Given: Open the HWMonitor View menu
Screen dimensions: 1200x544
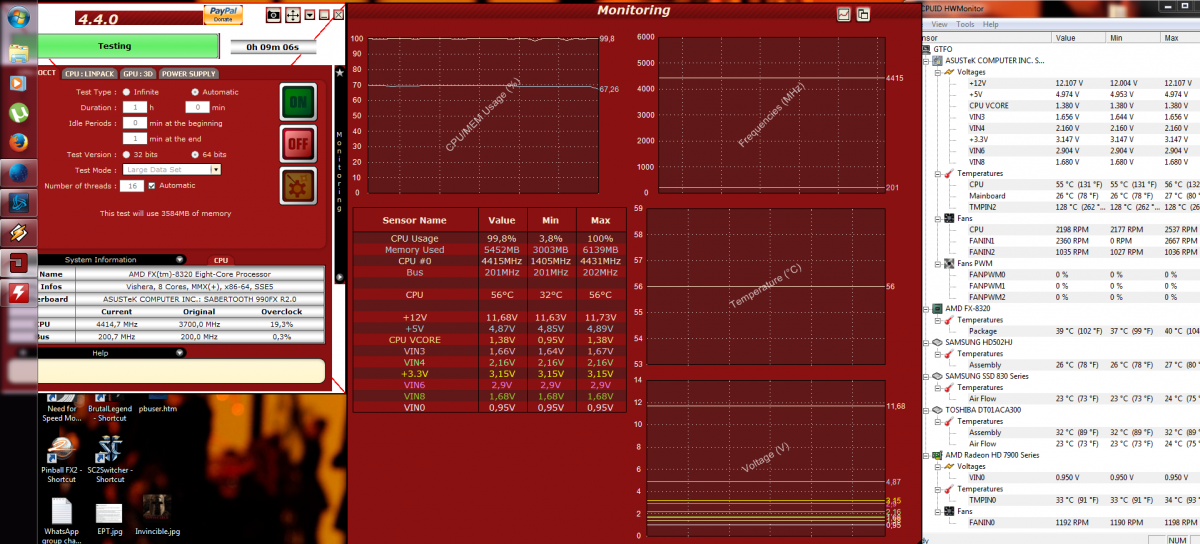Looking at the screenshot, I should tap(940, 24).
